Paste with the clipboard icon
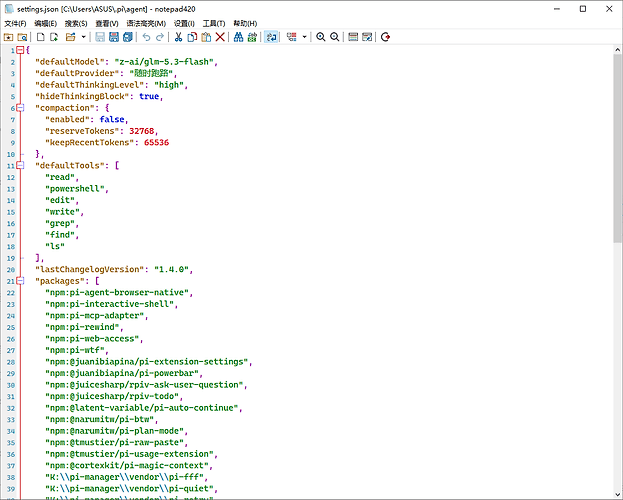 [x=206, y=37]
